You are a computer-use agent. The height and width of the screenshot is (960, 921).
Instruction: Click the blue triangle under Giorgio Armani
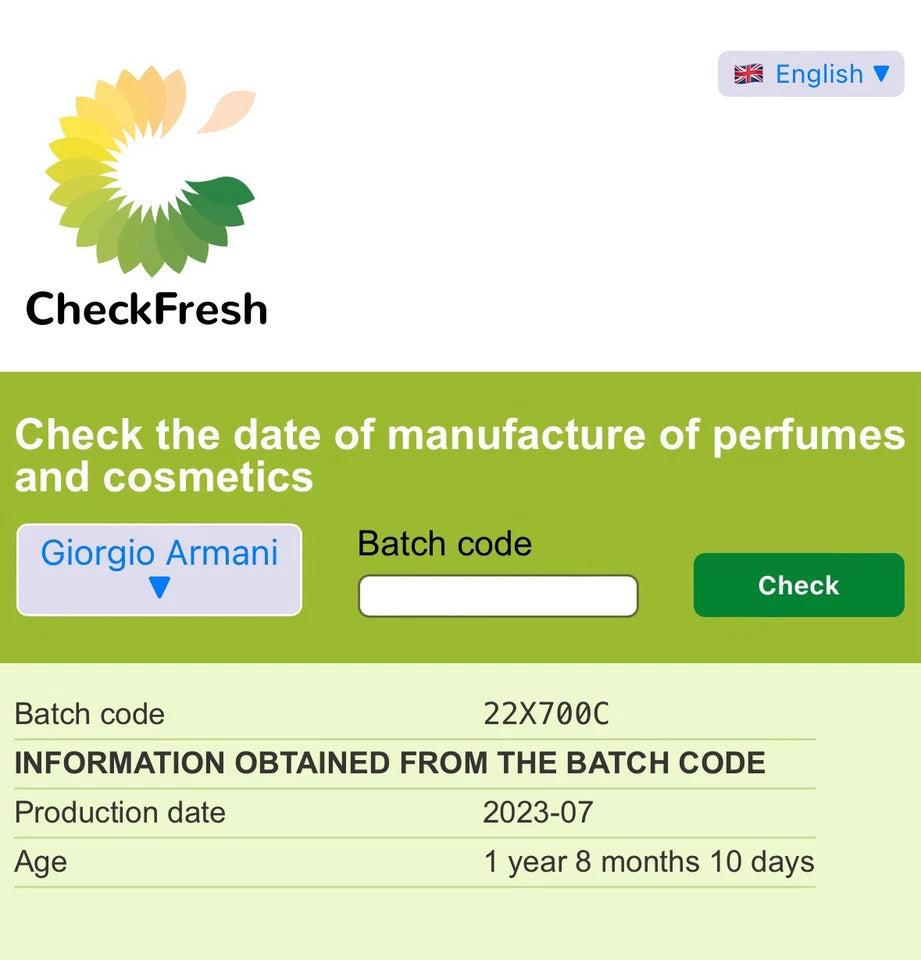click(x=159, y=588)
